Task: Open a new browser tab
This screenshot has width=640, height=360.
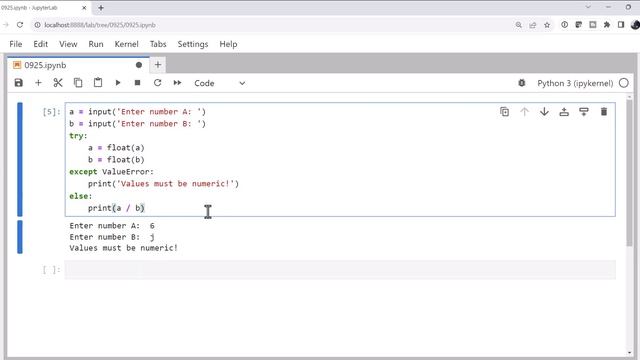Action: tap(101, 8)
